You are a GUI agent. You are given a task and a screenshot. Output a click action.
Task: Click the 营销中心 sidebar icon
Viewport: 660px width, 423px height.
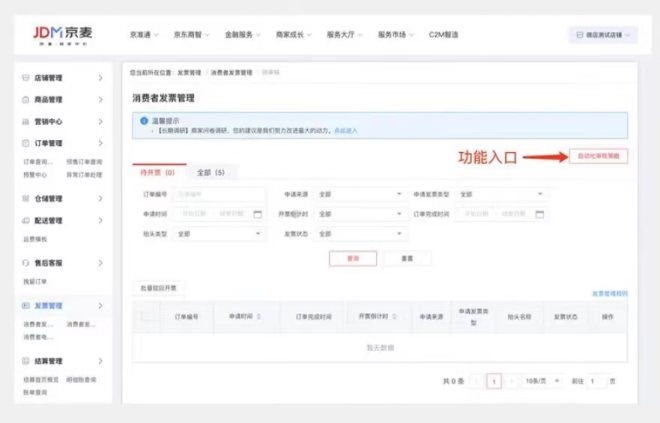(25, 122)
